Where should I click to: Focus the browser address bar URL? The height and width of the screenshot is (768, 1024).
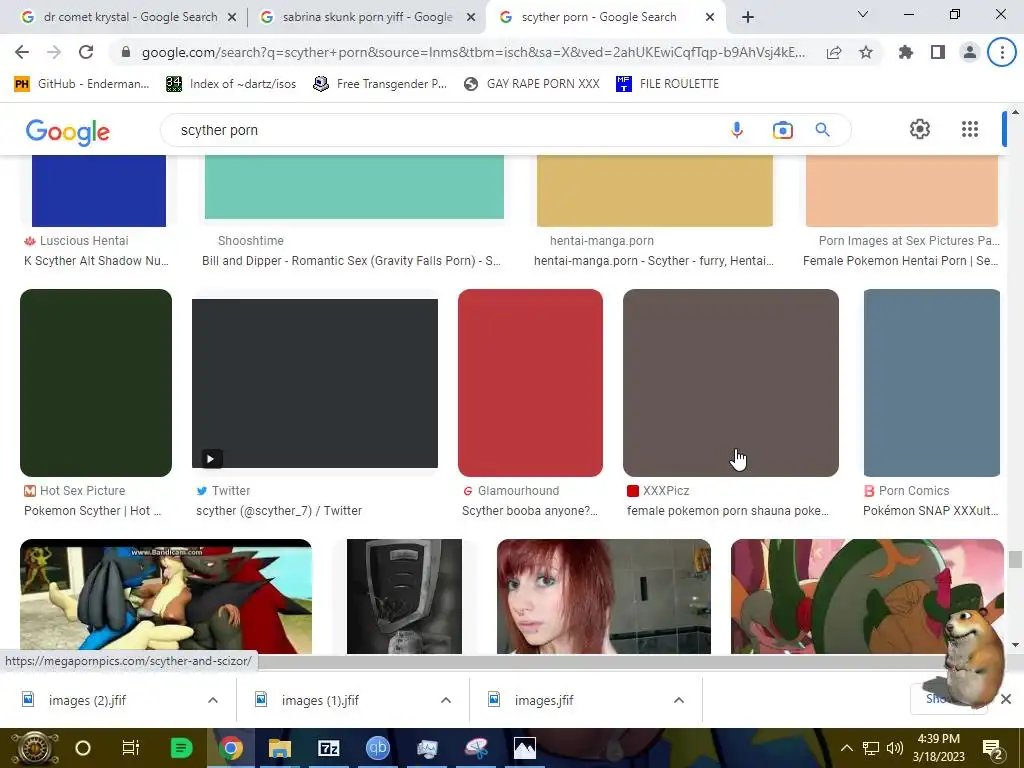473,52
